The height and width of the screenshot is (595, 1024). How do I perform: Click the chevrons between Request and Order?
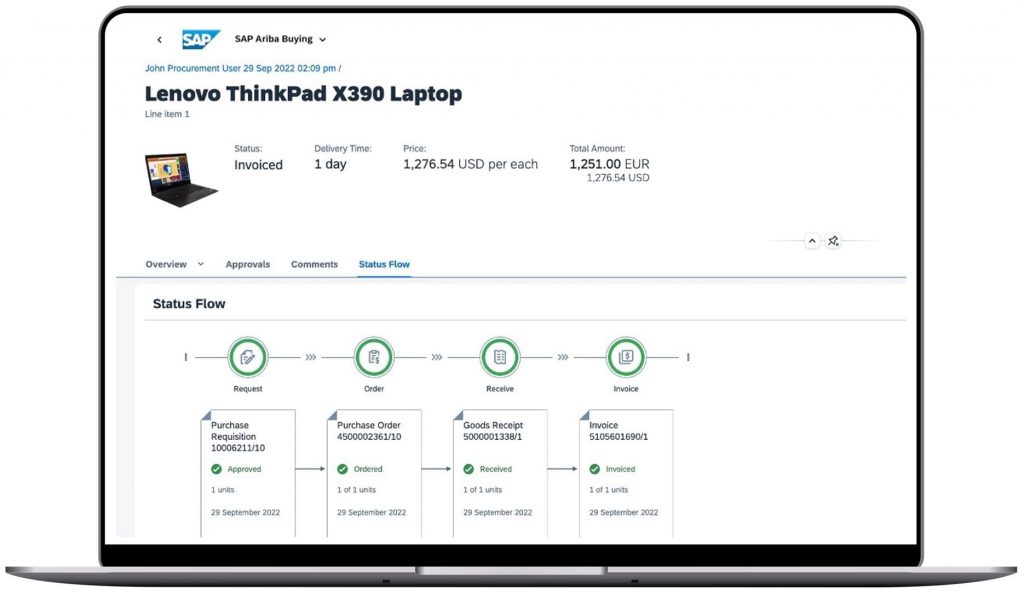(x=311, y=357)
